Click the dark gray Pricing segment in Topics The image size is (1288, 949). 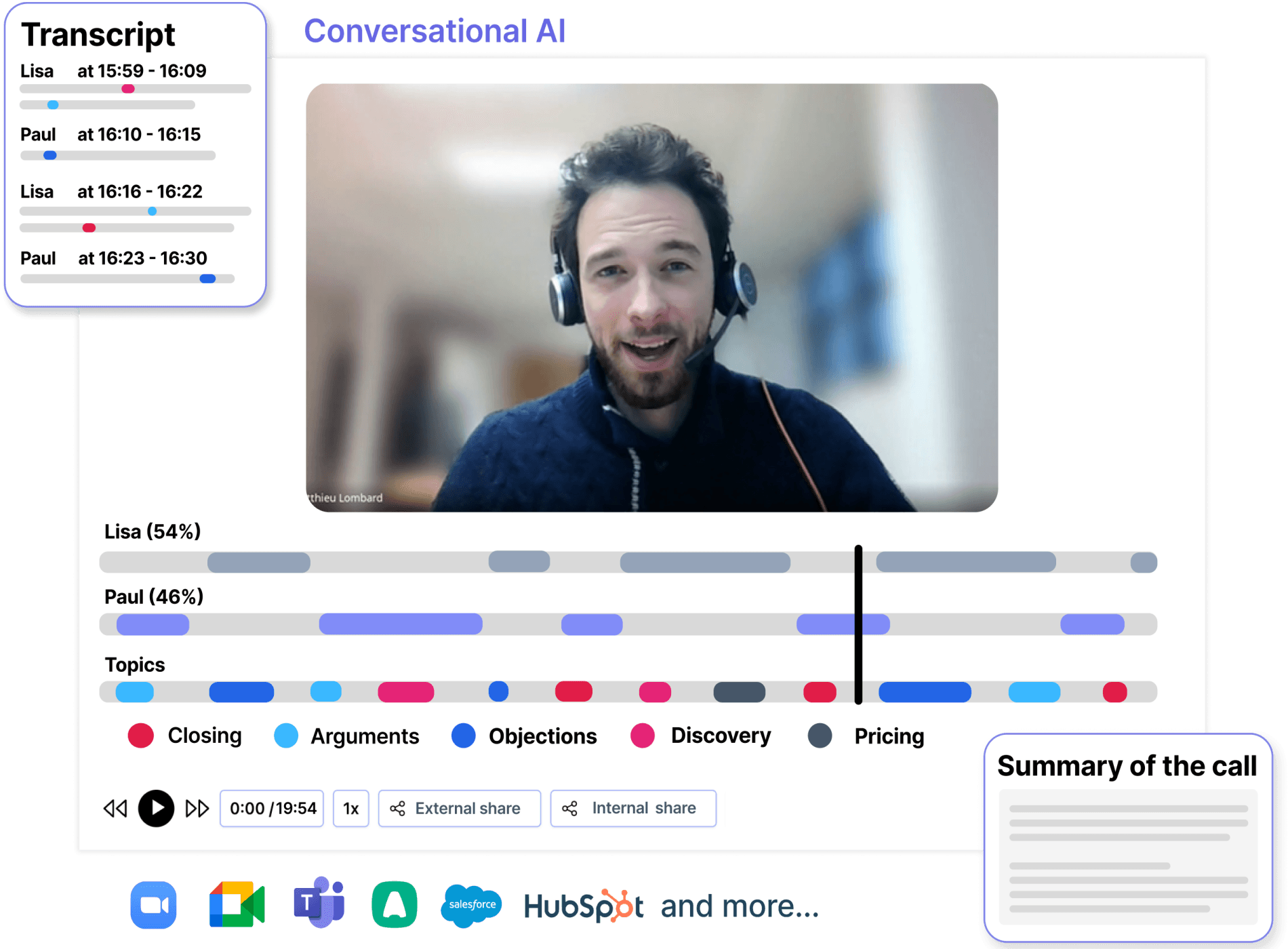pyautogui.click(x=739, y=692)
